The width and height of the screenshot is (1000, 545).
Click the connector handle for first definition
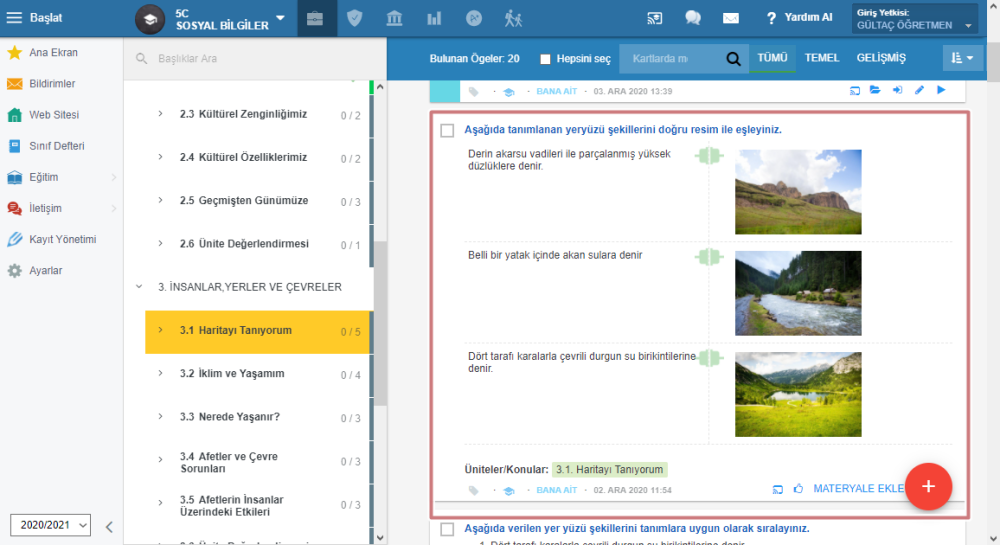[x=709, y=155]
